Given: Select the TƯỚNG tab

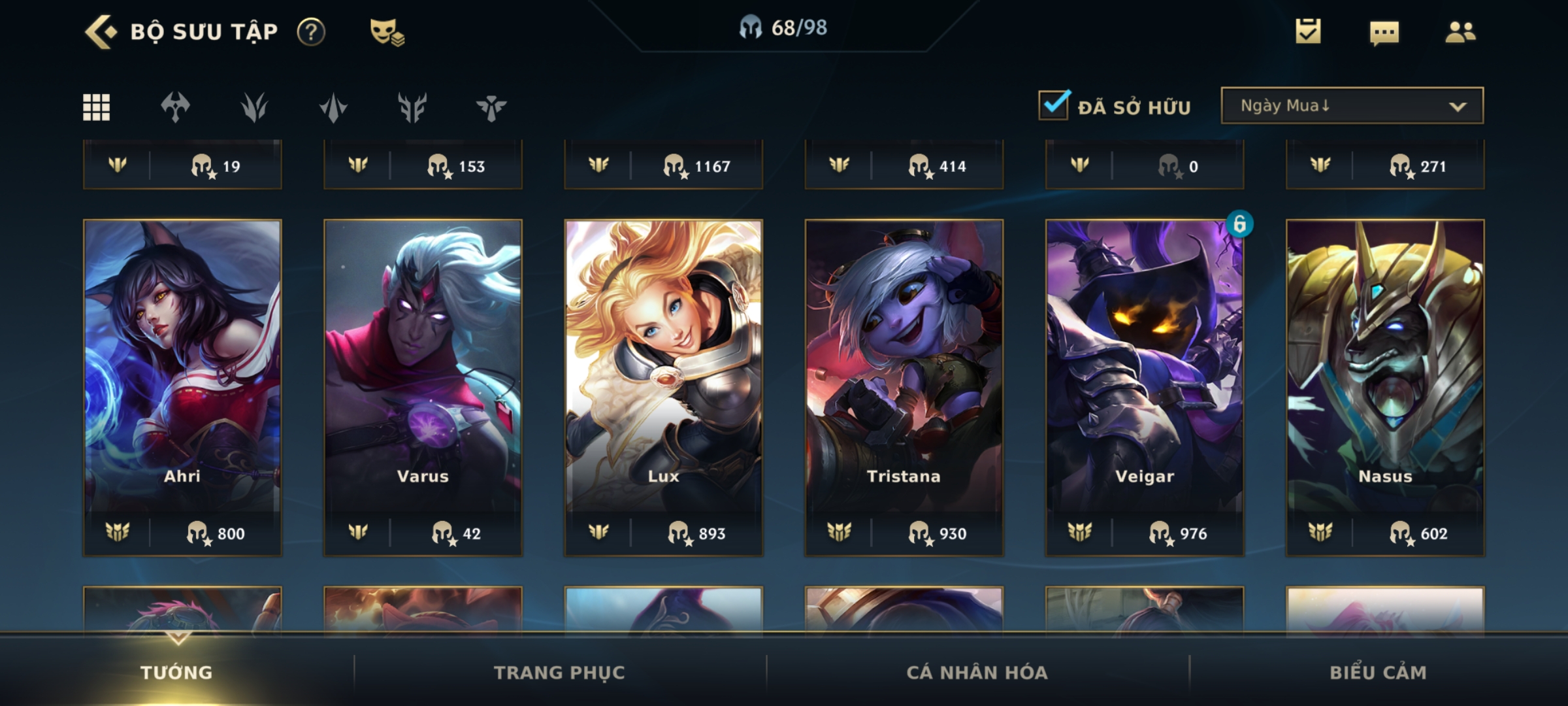Looking at the screenshot, I should coord(176,672).
